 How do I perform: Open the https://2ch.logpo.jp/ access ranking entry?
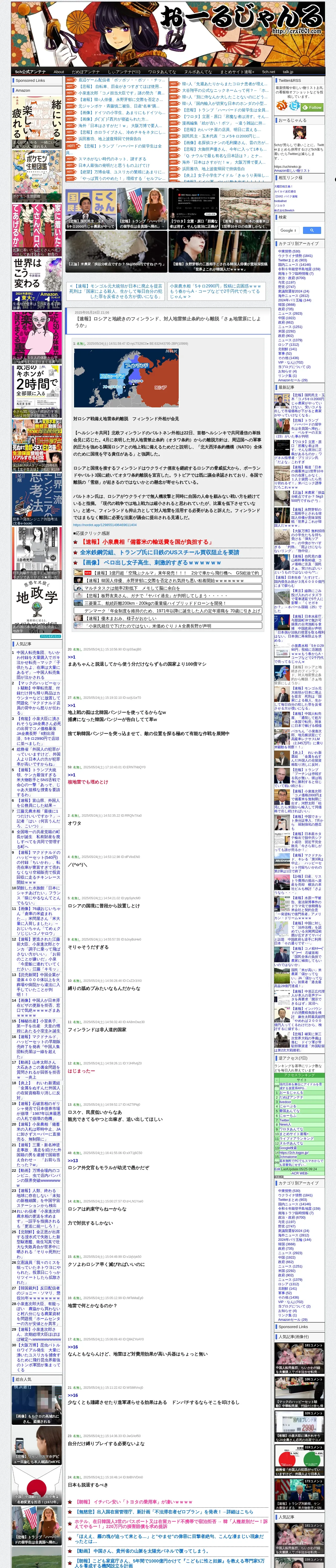pyautogui.click(x=294, y=1152)
